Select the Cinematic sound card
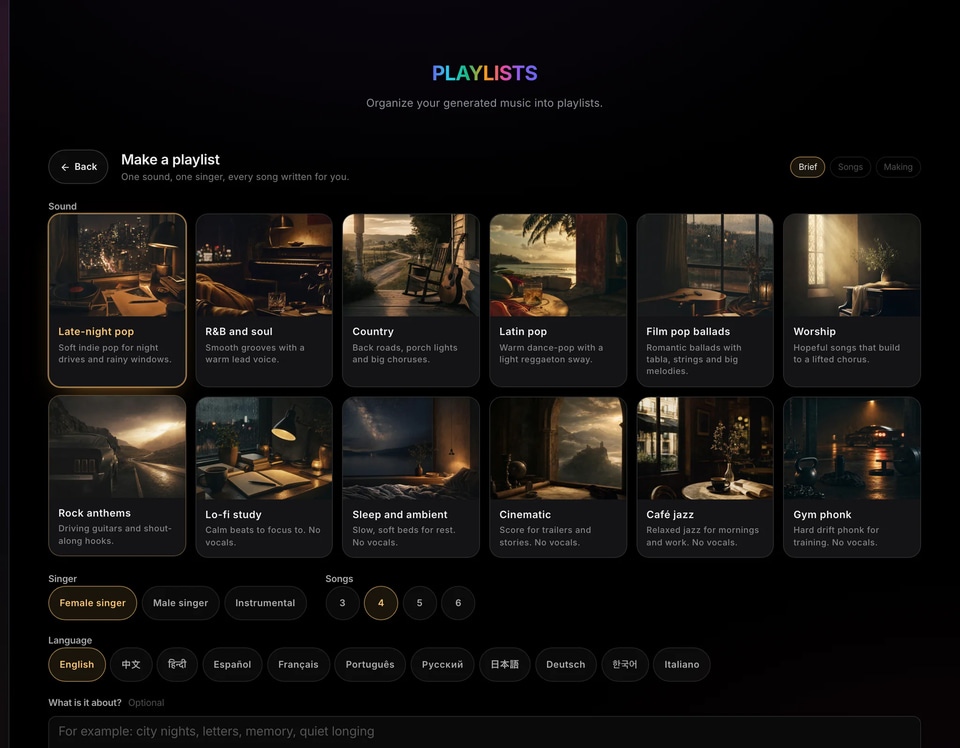This screenshot has height=748, width=960. (x=558, y=477)
